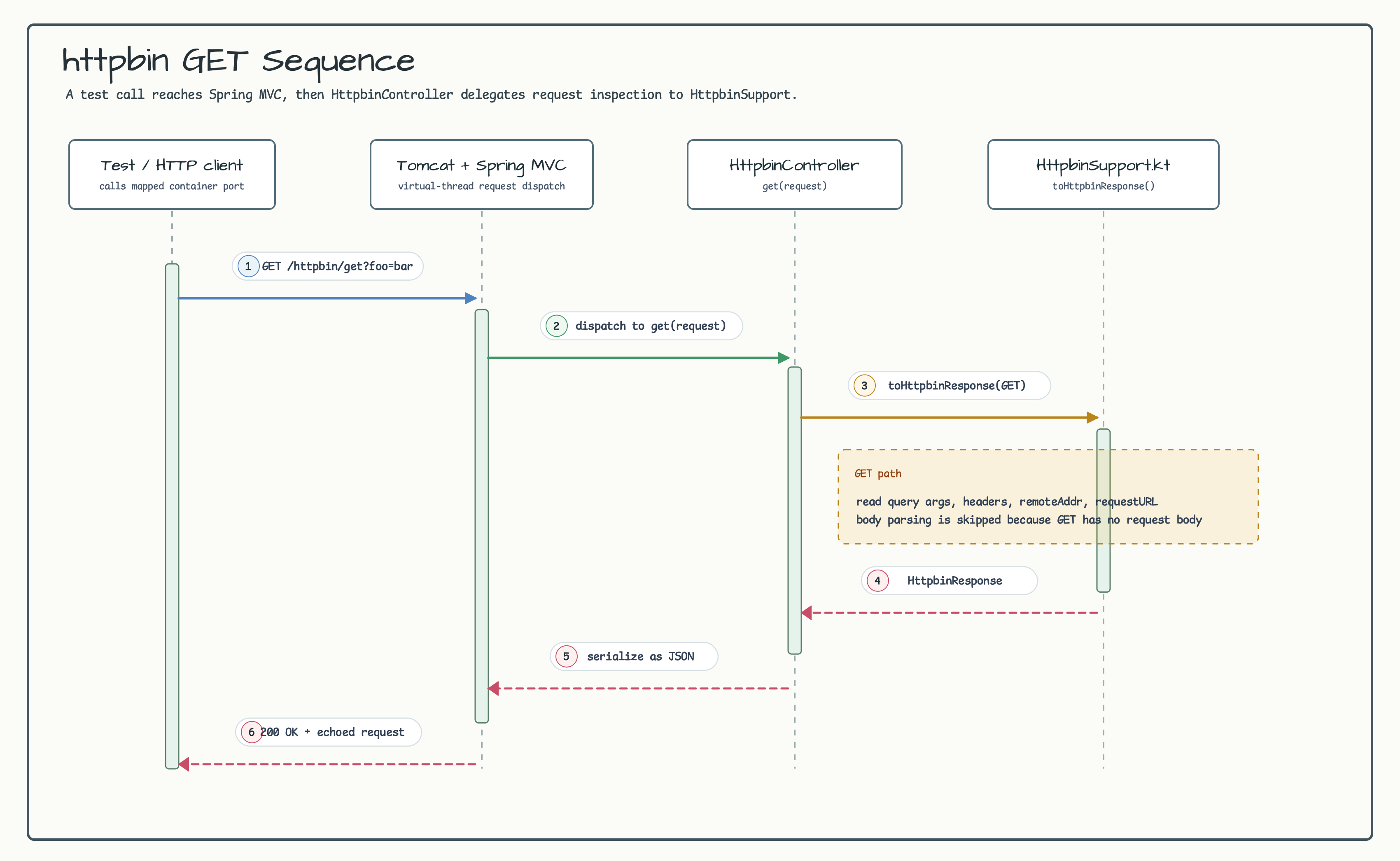This screenshot has width=1400, height=861.
Task: Select the '200 OK + echoed request' label
Action: tap(333, 732)
